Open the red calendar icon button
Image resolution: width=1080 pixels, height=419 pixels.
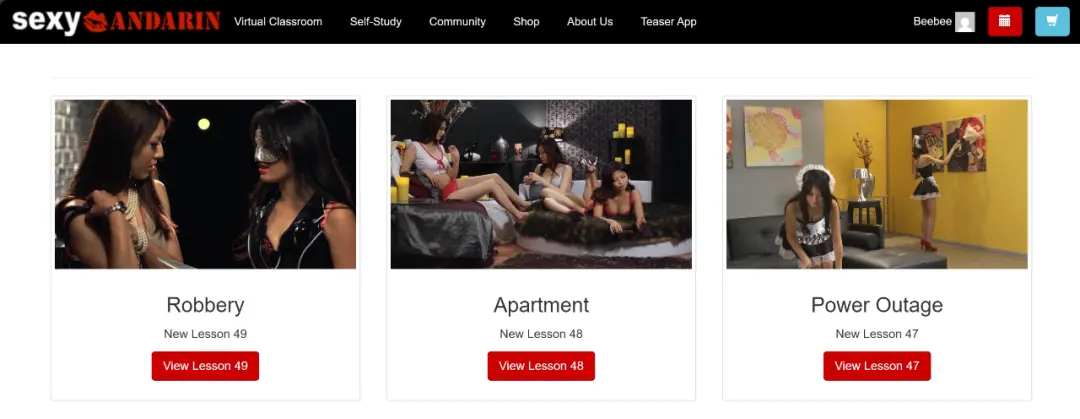[x=1004, y=21]
